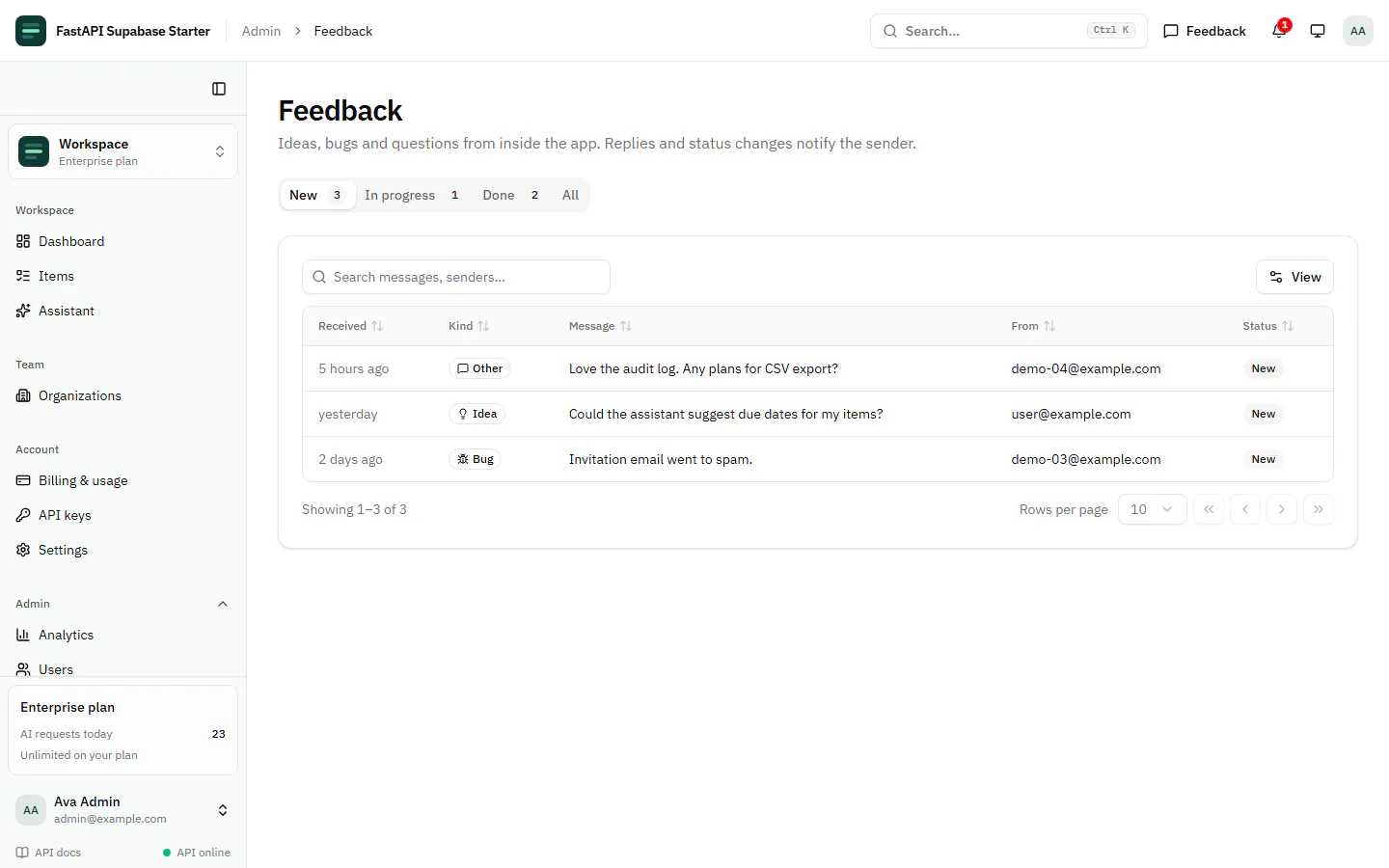1389x868 pixels.
Task: Switch to the Done tab
Action: (511, 195)
